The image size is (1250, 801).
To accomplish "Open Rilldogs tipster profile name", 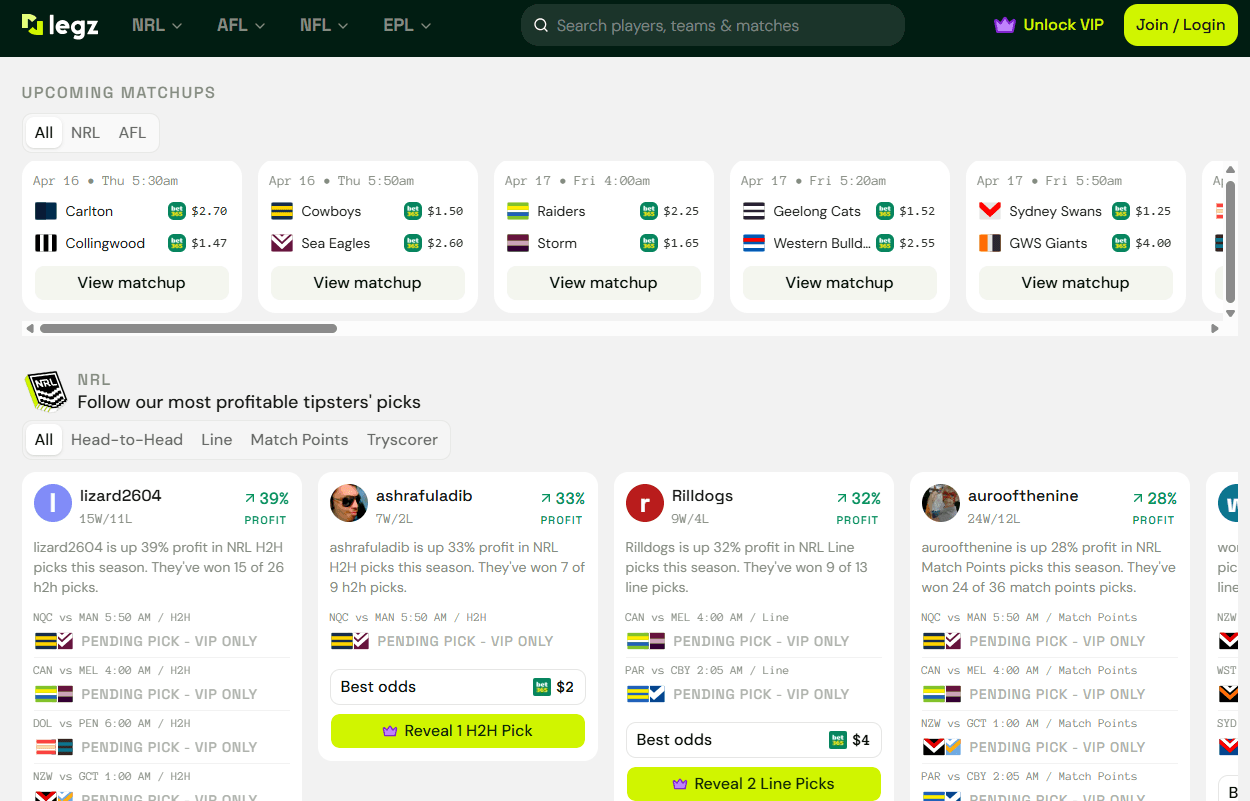I will point(702,496).
